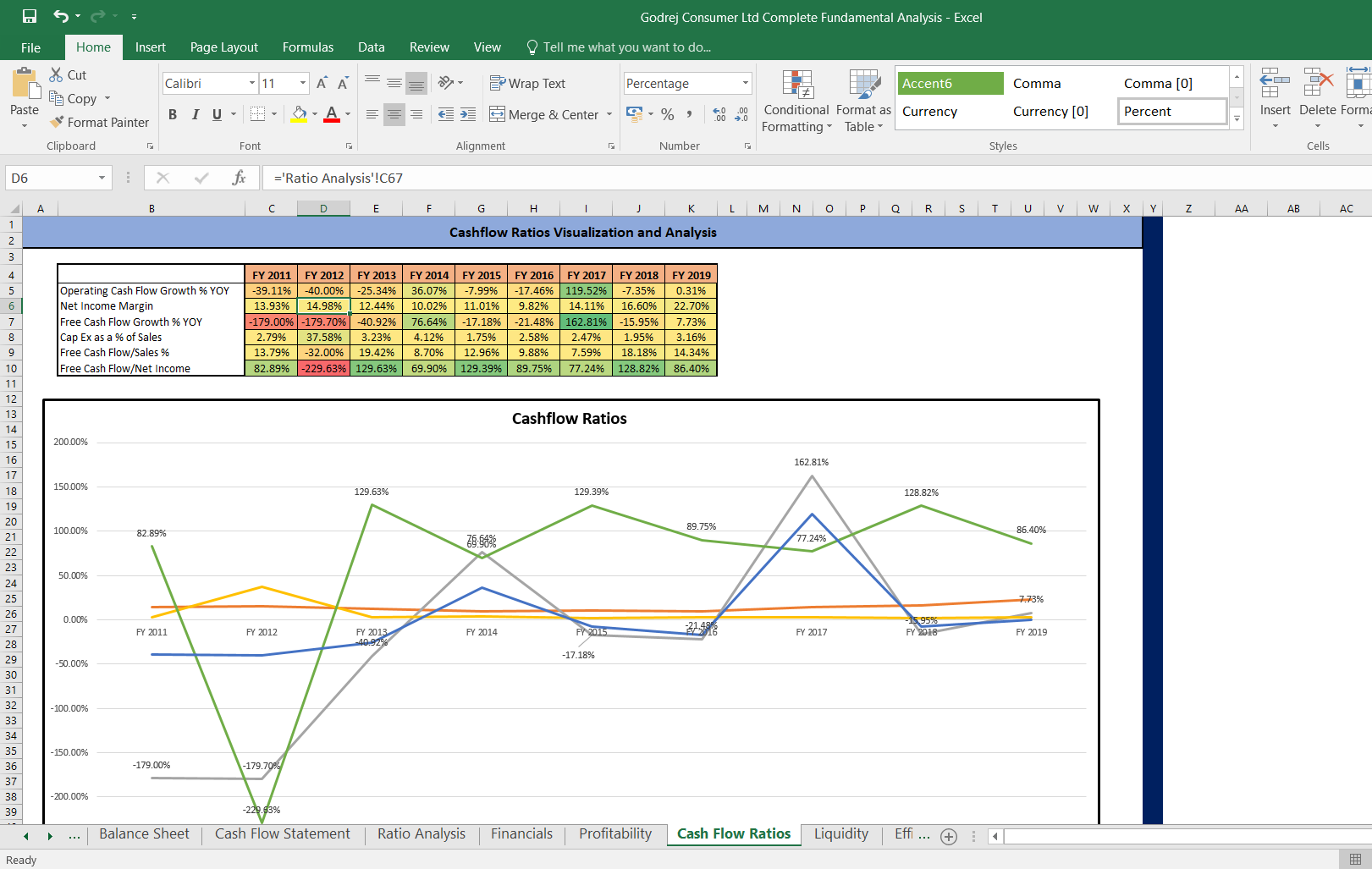Click the Delete cells icon
The width and height of the screenshot is (1372, 869).
pyautogui.click(x=1318, y=83)
